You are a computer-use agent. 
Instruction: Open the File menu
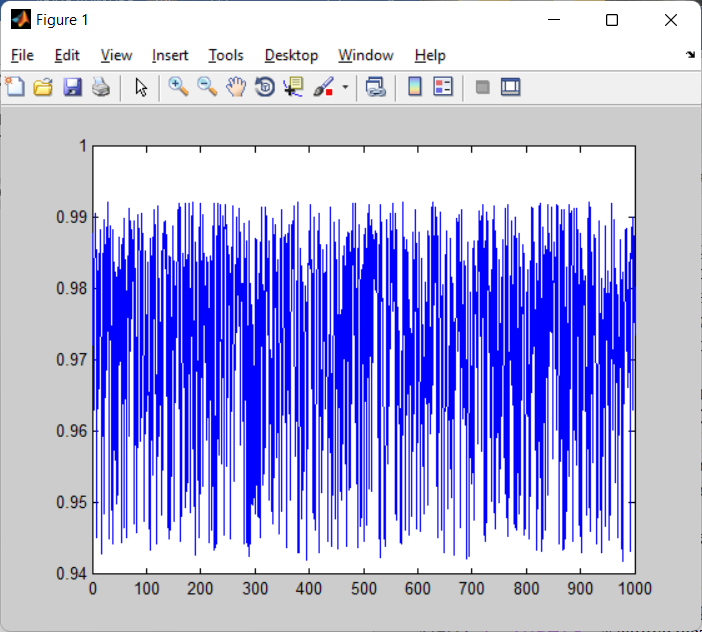22,56
